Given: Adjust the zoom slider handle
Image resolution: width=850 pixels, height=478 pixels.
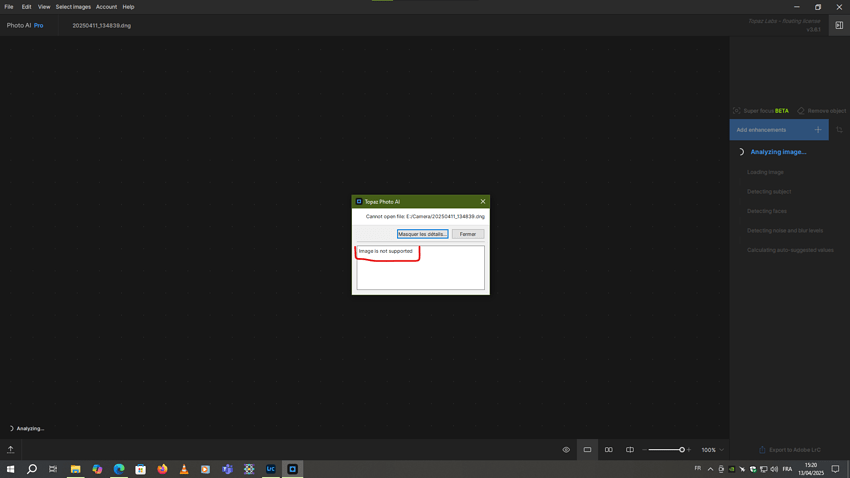Looking at the screenshot, I should (x=682, y=450).
